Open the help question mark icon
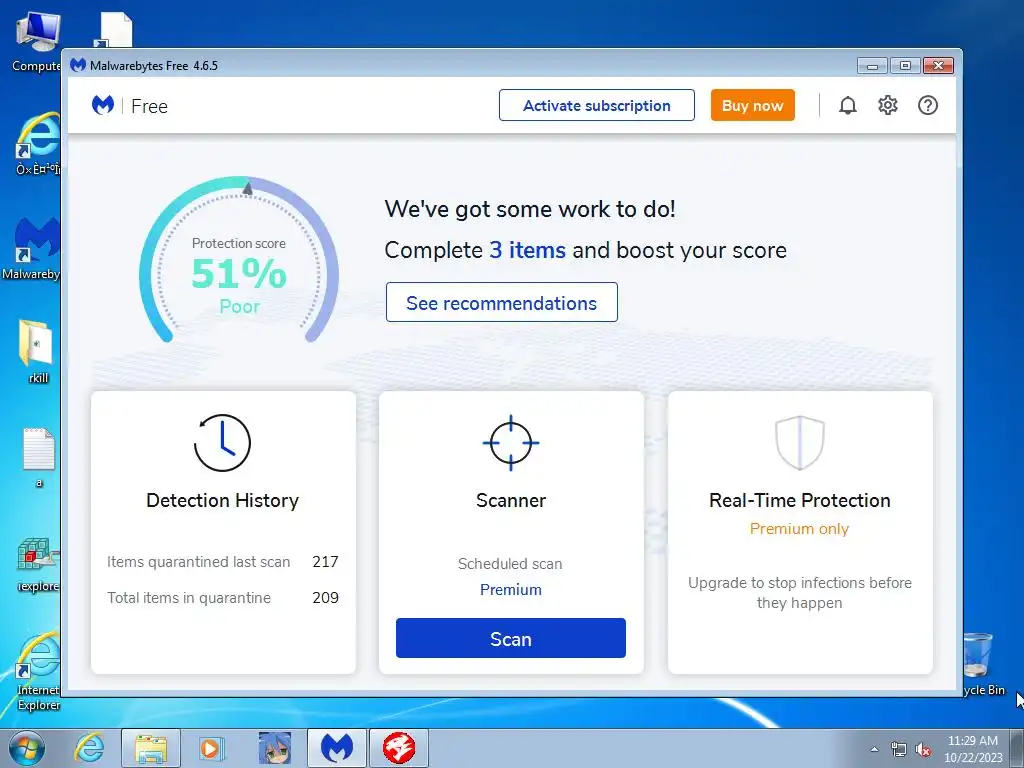1024x768 pixels. point(927,105)
